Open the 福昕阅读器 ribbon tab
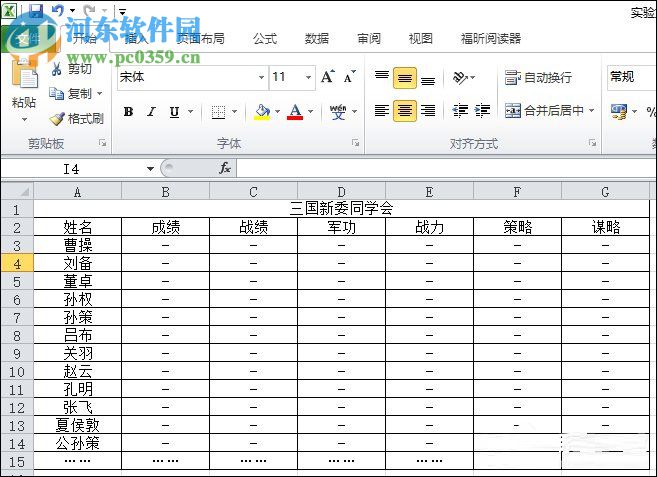 [x=491, y=39]
